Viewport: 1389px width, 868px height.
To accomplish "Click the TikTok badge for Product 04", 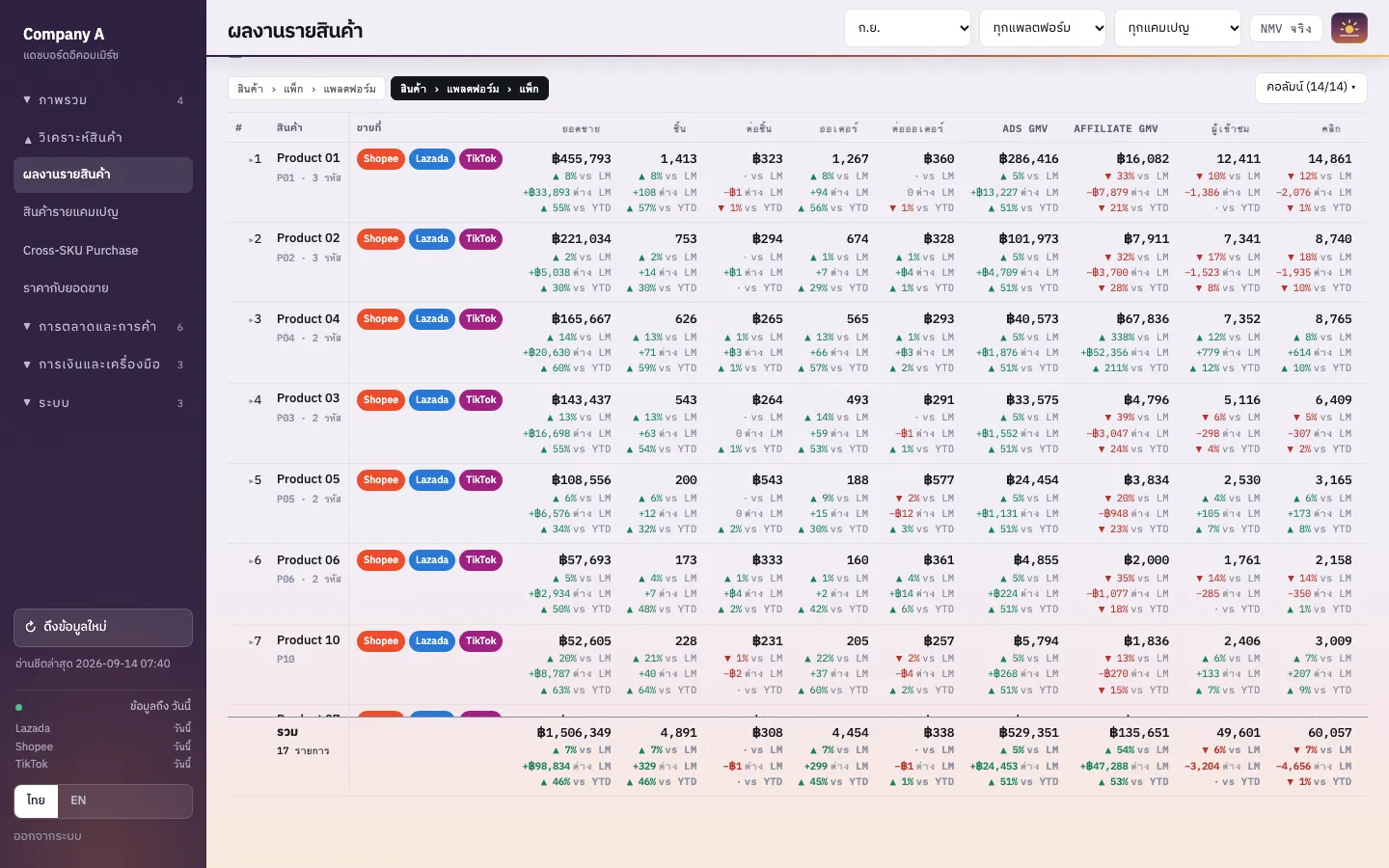I will pos(480,319).
